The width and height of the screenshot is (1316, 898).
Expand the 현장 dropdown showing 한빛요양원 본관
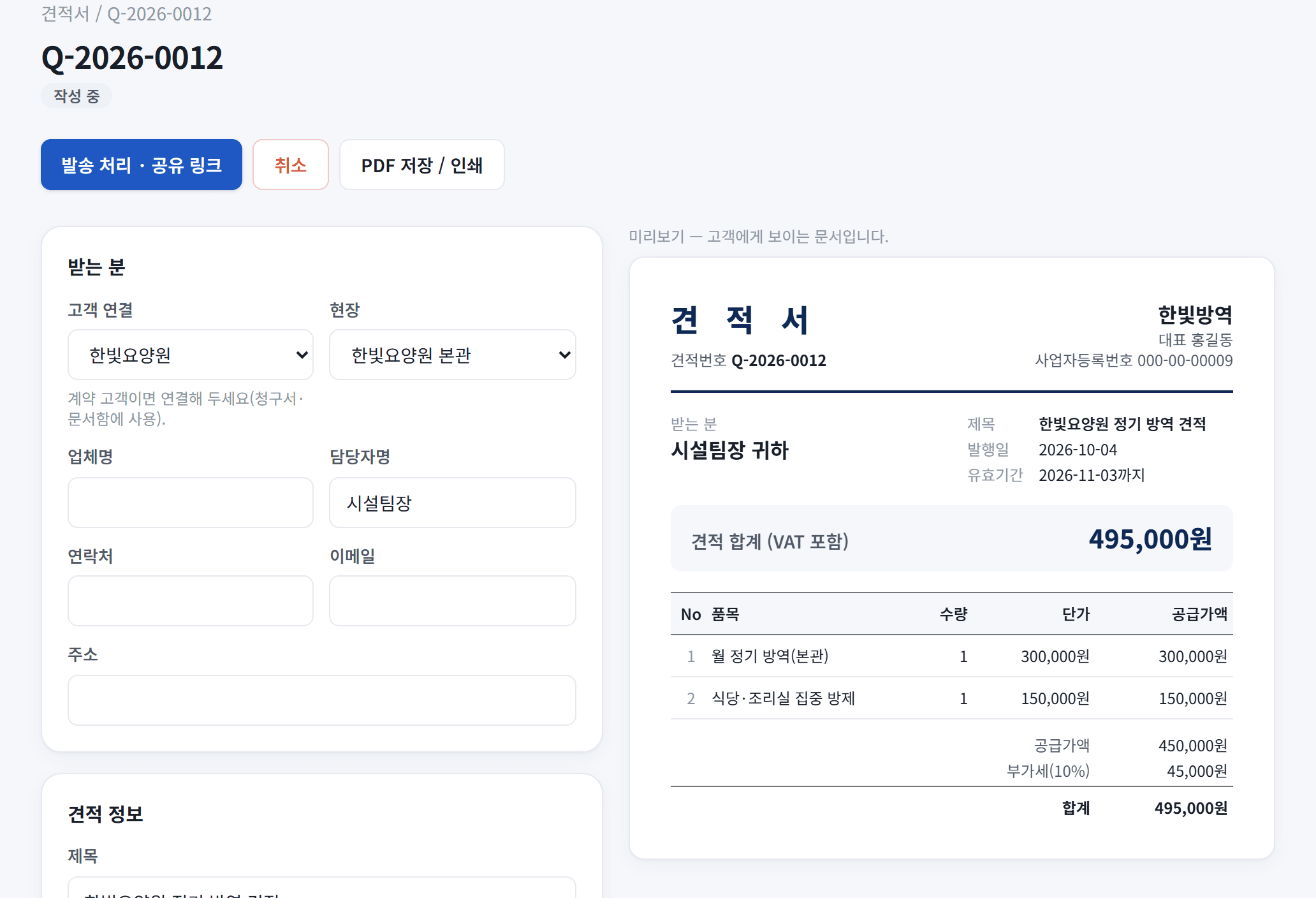[x=453, y=355]
